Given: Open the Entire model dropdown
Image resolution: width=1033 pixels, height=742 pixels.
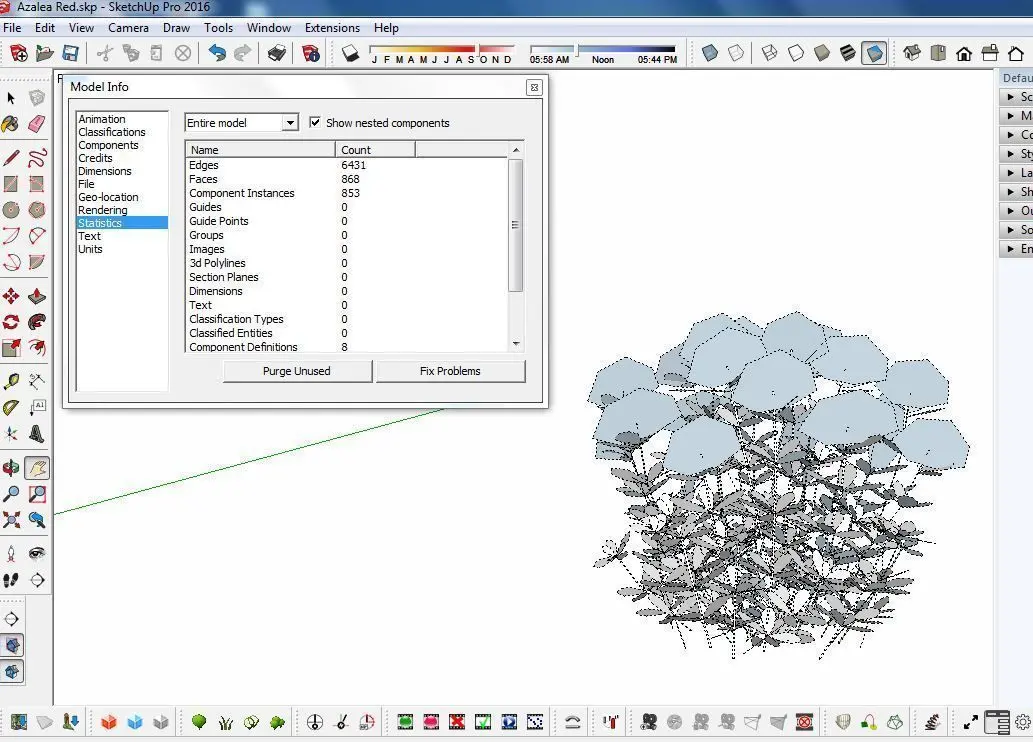Looking at the screenshot, I should pyautogui.click(x=242, y=123).
